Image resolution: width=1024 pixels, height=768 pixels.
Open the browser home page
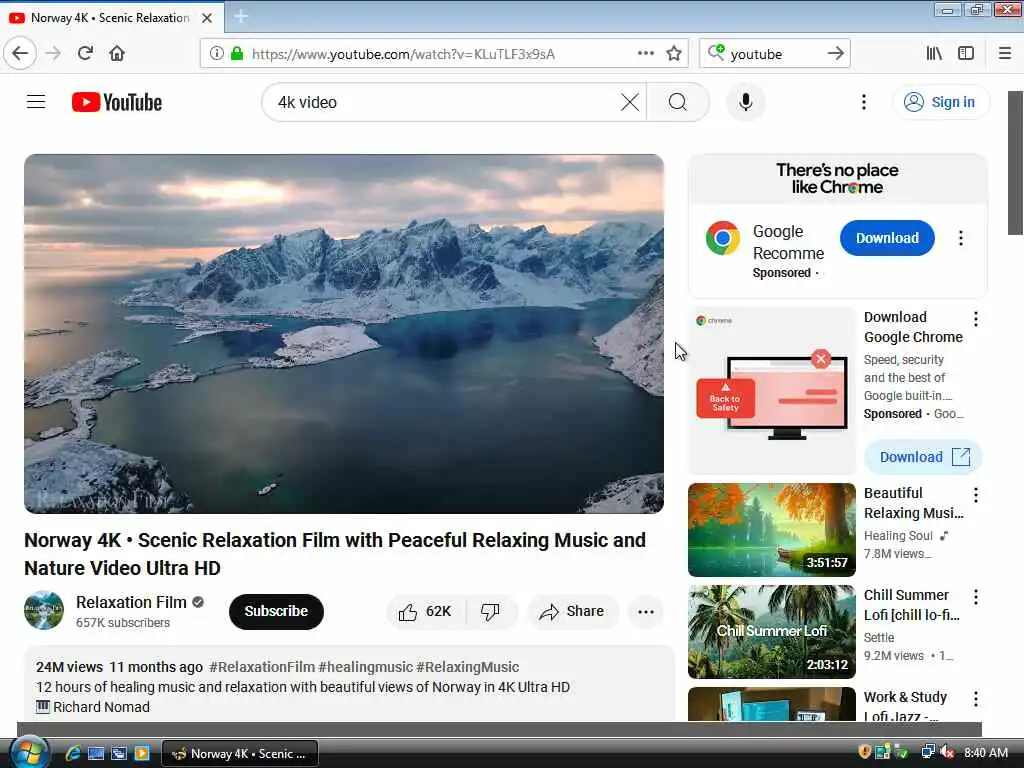(x=117, y=54)
